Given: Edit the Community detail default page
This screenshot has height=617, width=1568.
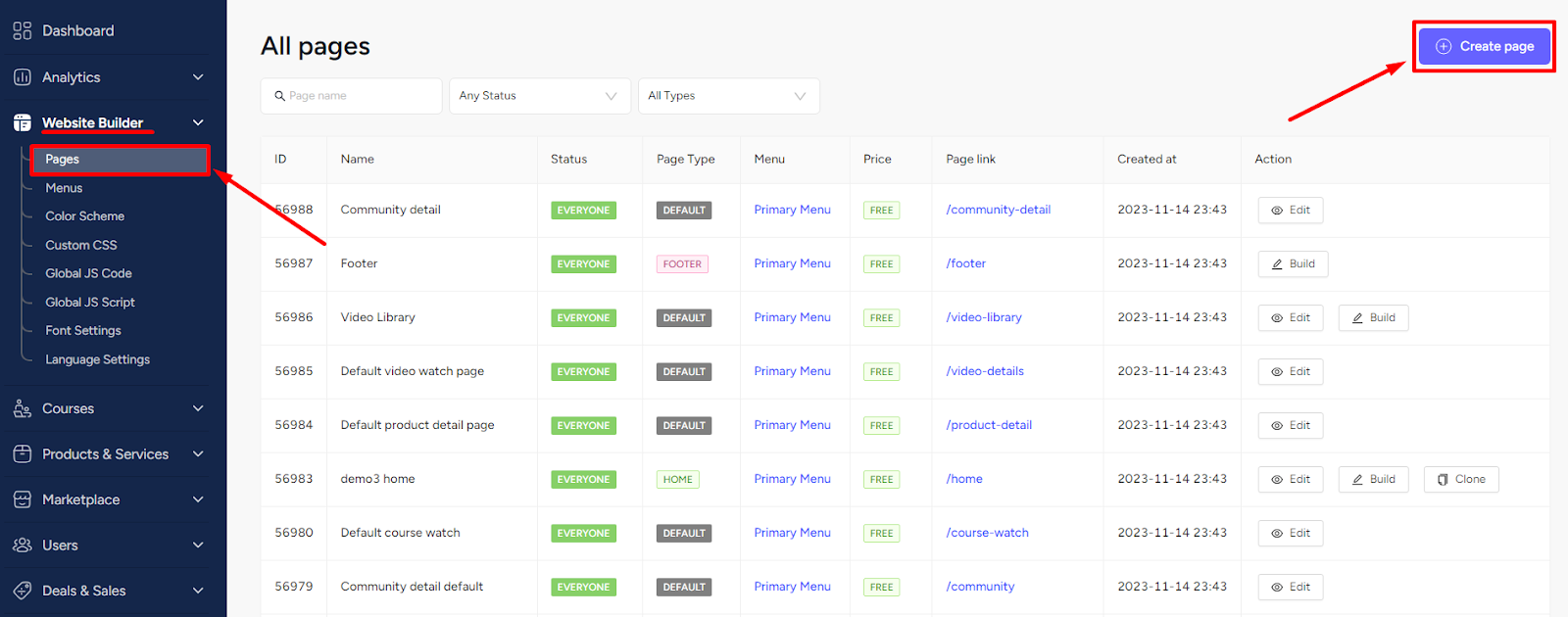Looking at the screenshot, I should pyautogui.click(x=1291, y=588).
